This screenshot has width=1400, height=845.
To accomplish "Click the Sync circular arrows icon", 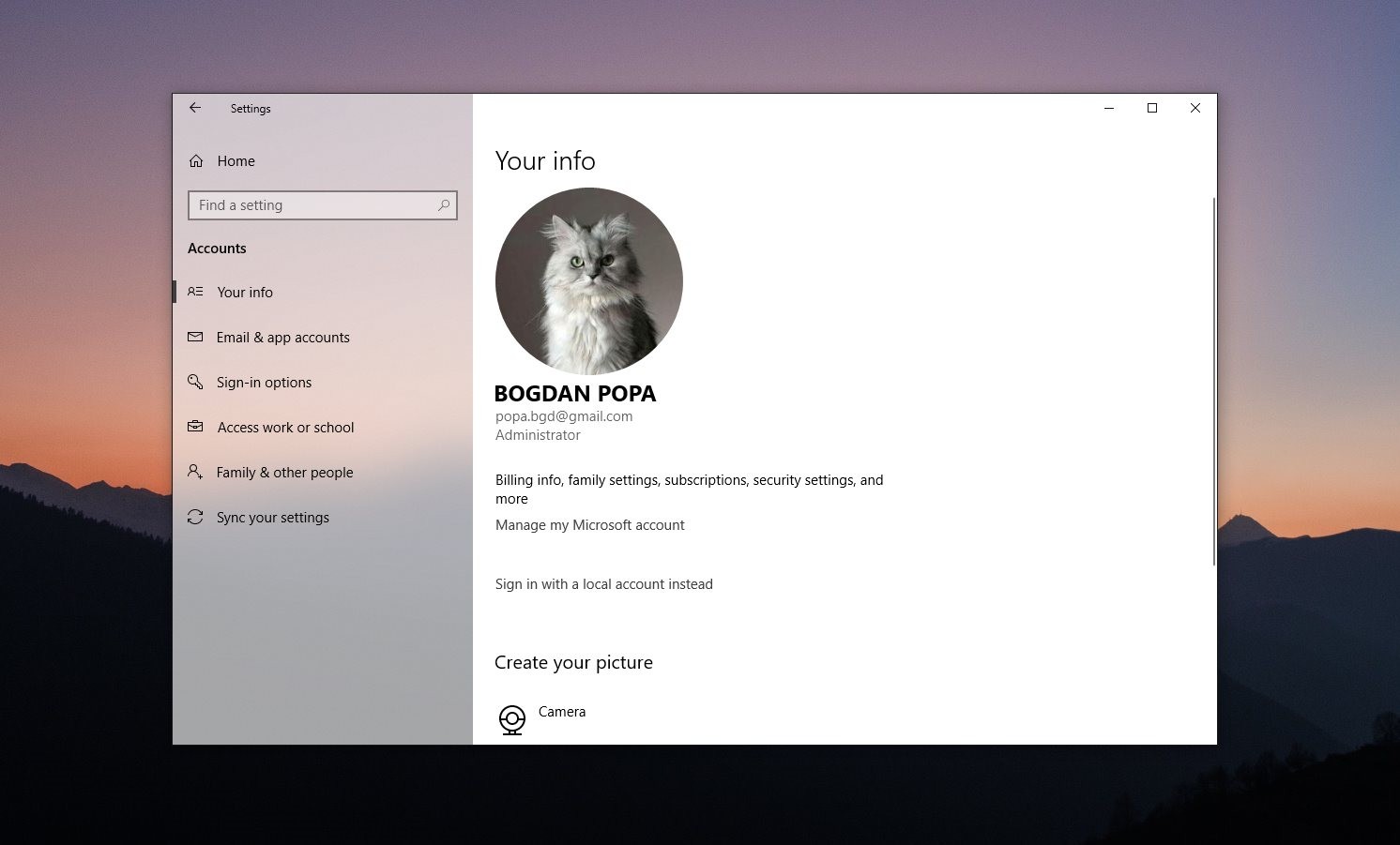I will click(195, 517).
